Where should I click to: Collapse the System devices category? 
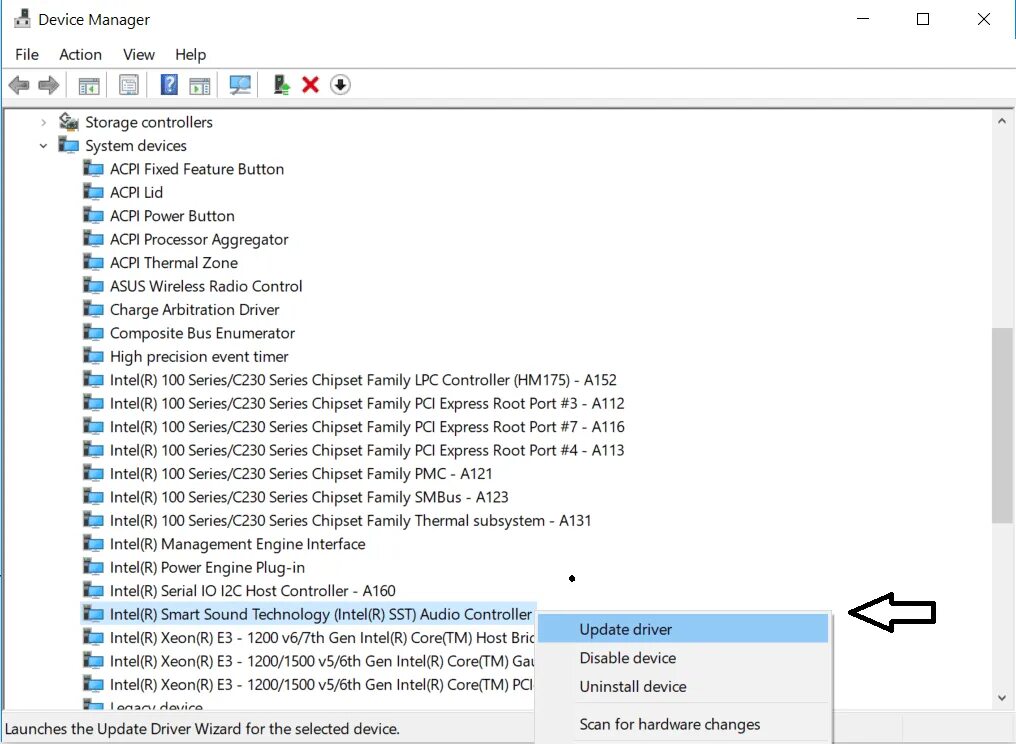point(43,145)
